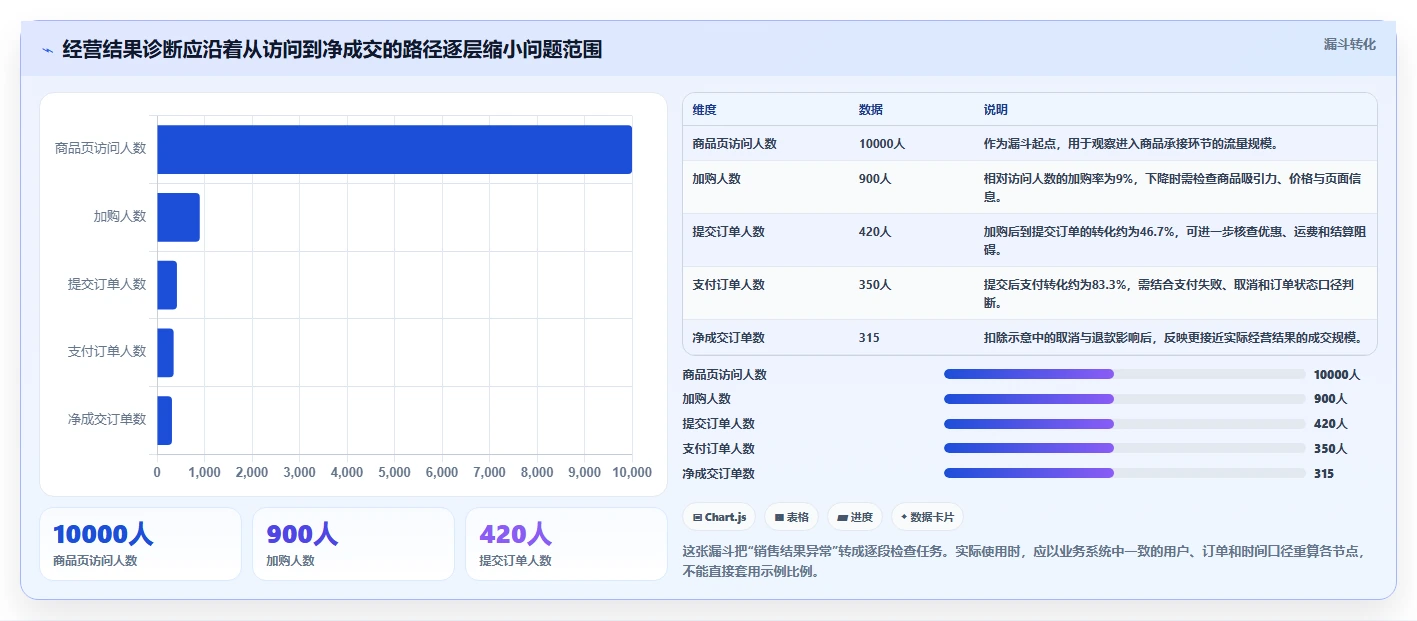Click the 提交订单人数 bar in the chart
1417x621 pixels.
click(x=167, y=285)
